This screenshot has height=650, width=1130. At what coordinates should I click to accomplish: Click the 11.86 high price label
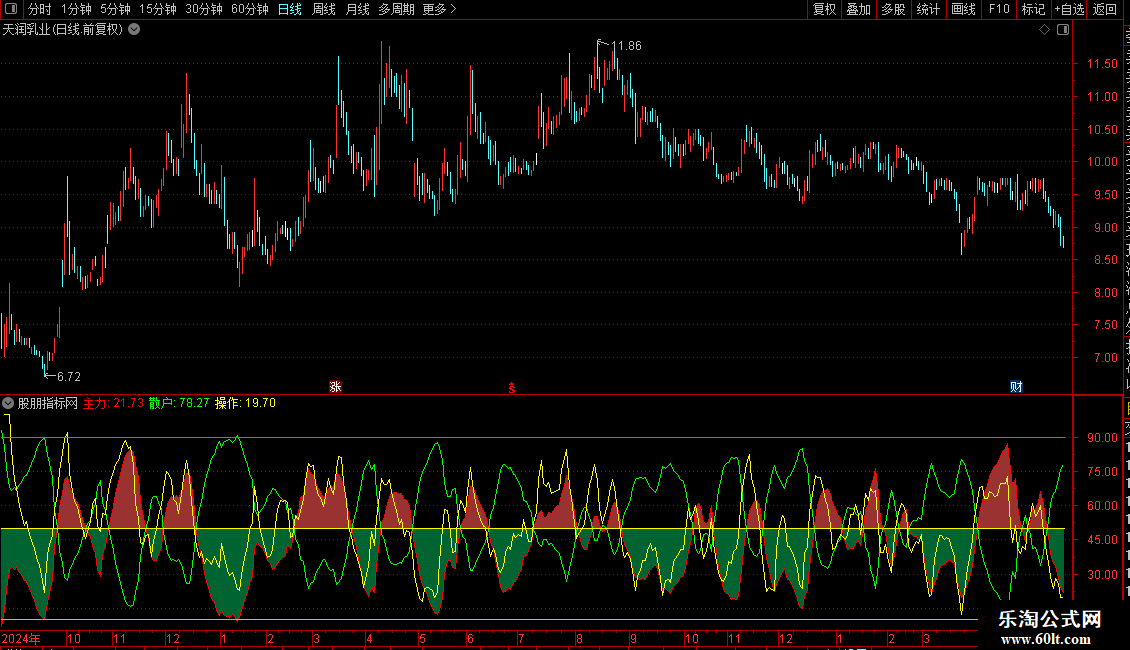[626, 46]
